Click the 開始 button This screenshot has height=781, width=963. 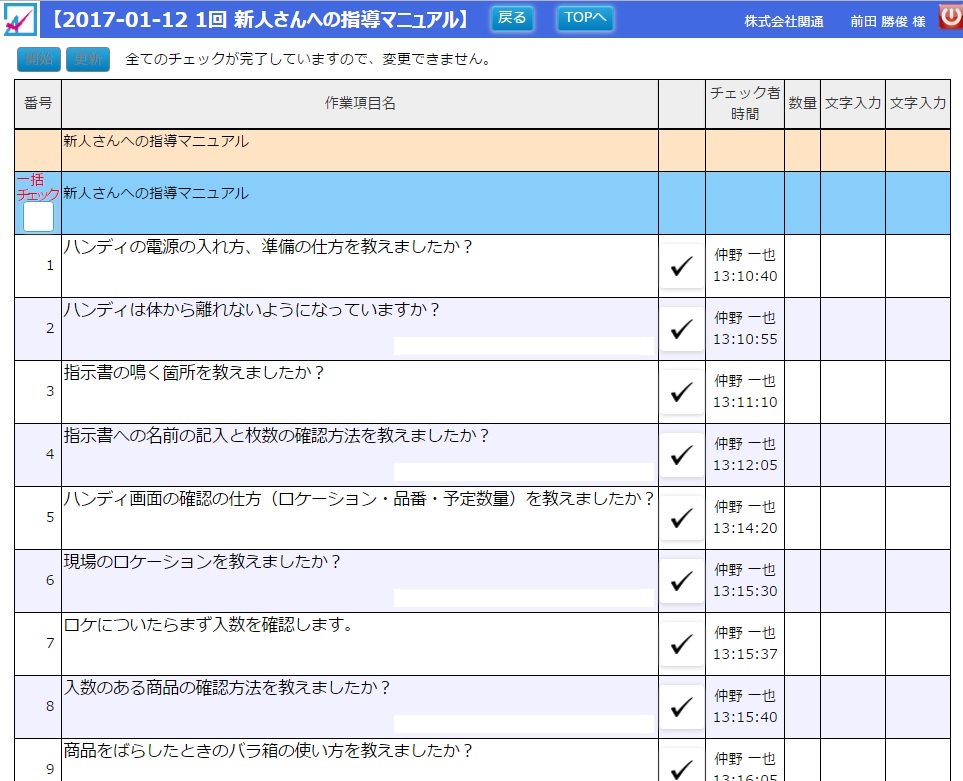39,59
